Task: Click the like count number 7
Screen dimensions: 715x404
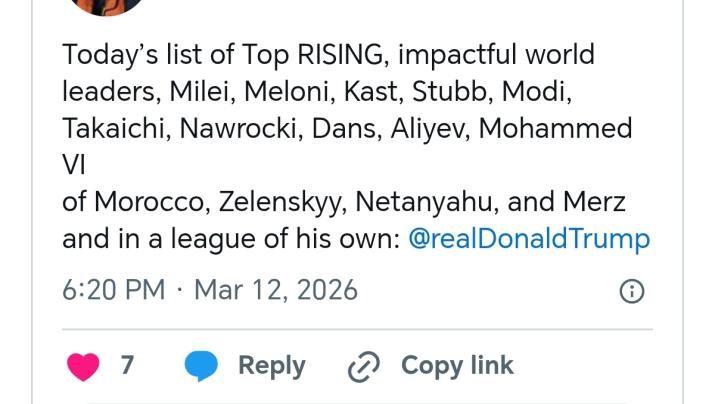Action: 127,366
